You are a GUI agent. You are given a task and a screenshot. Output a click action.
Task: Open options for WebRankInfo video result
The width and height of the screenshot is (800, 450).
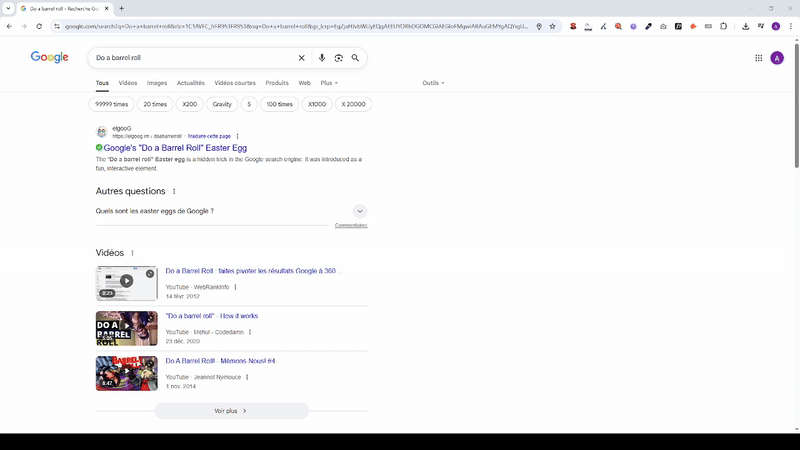coord(235,287)
